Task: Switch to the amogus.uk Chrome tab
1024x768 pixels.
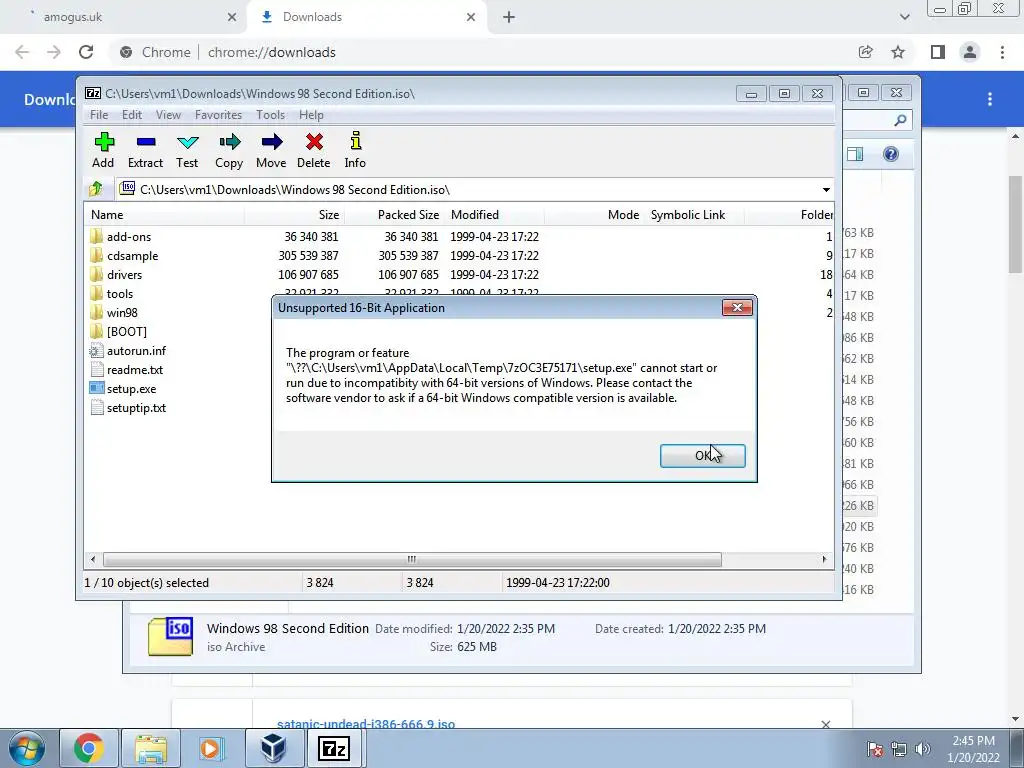Action: click(x=124, y=17)
